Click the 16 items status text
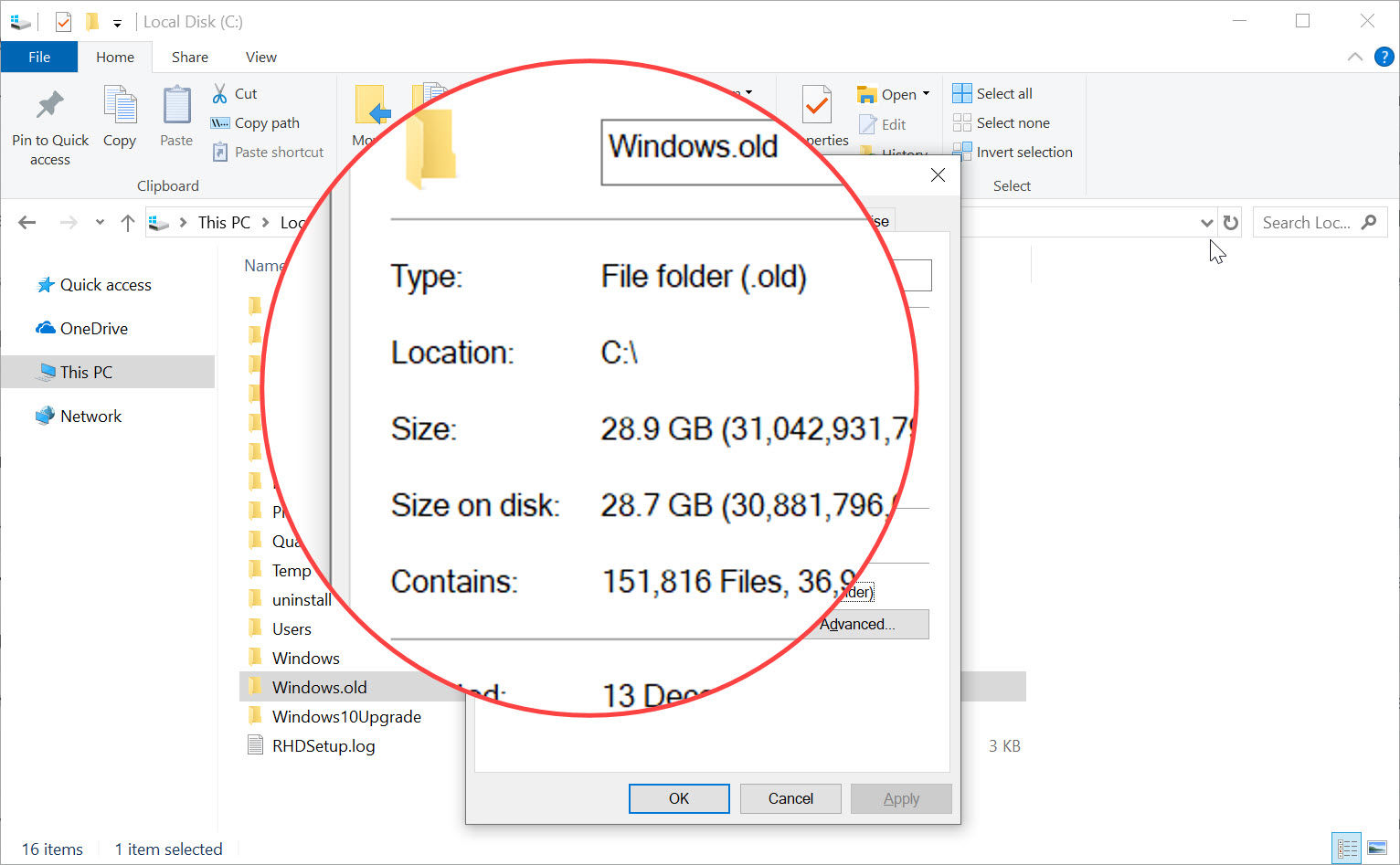 tap(52, 849)
